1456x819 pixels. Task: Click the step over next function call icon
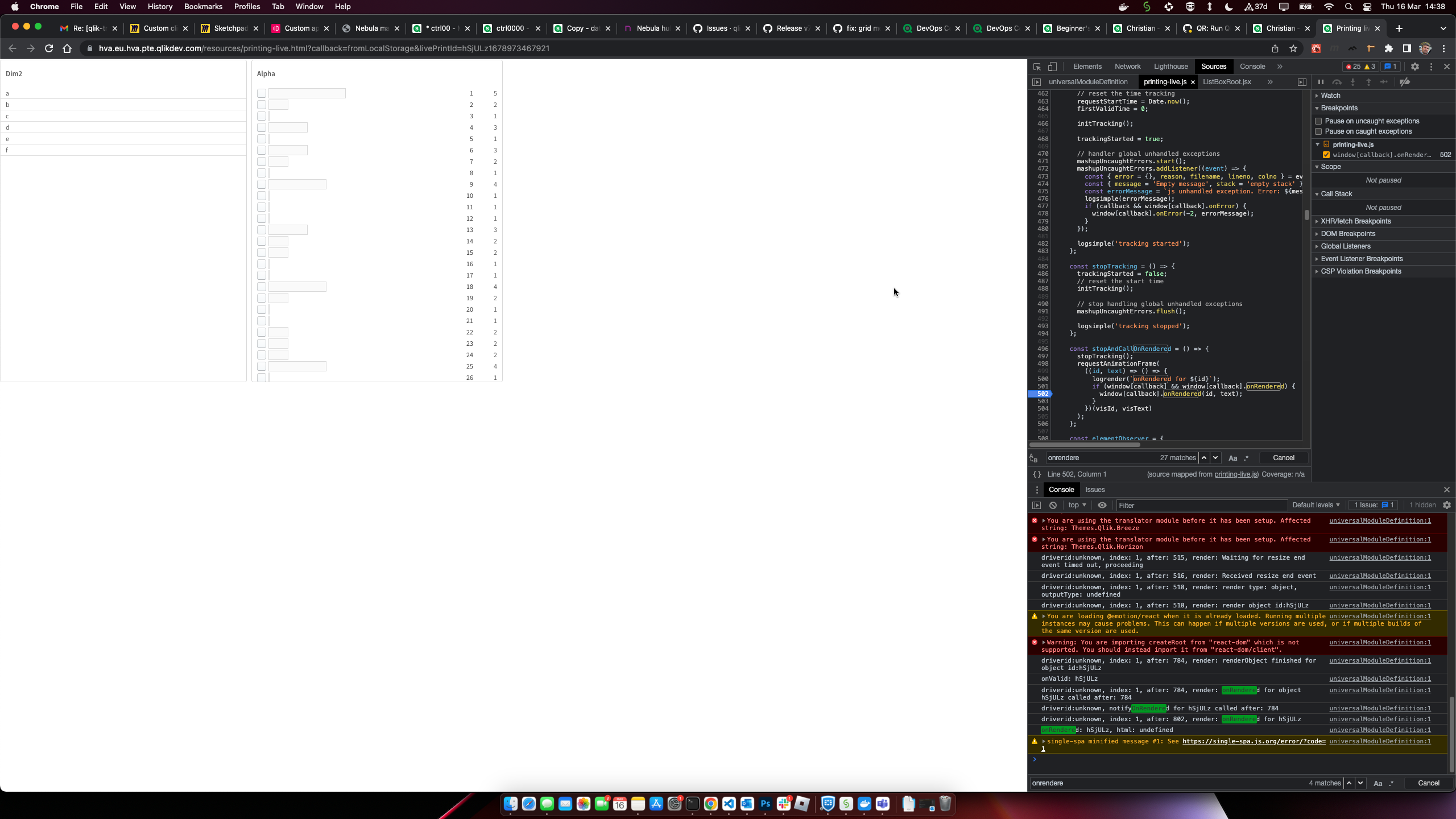pyautogui.click(x=1337, y=82)
